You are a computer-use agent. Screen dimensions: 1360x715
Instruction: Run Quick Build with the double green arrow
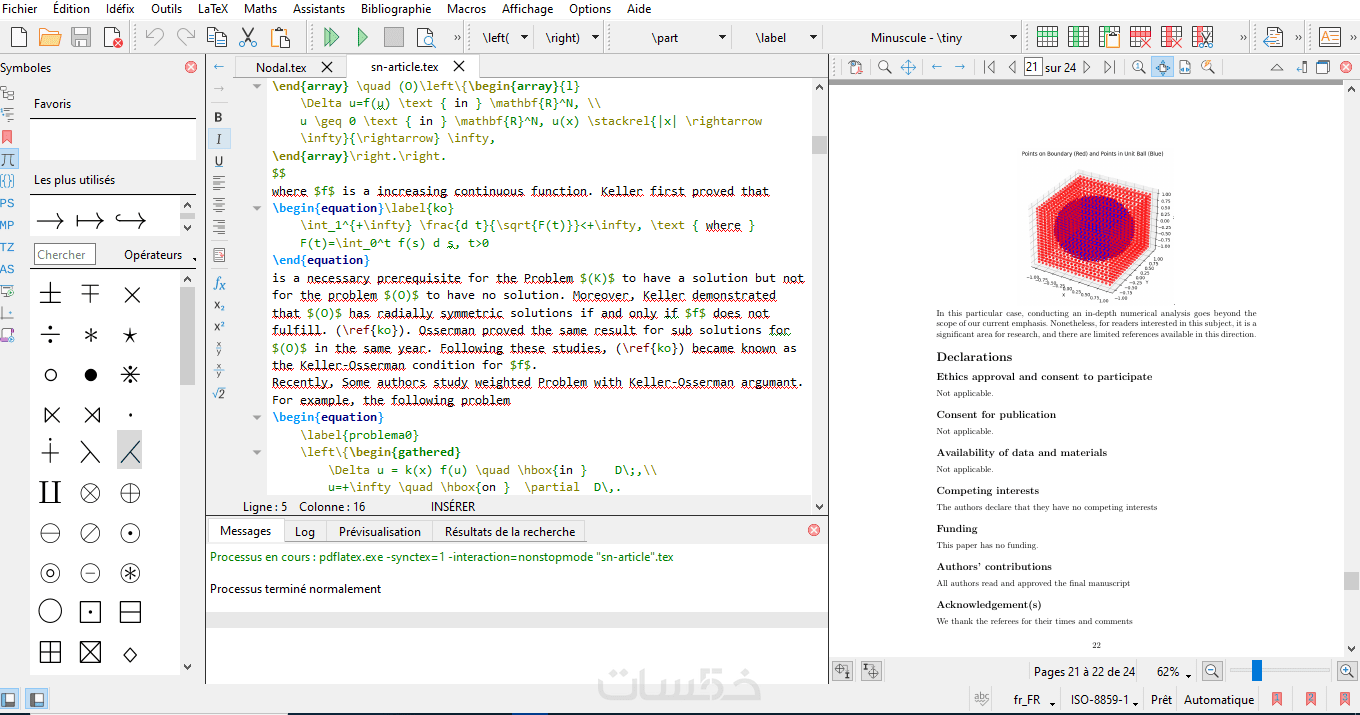(331, 38)
